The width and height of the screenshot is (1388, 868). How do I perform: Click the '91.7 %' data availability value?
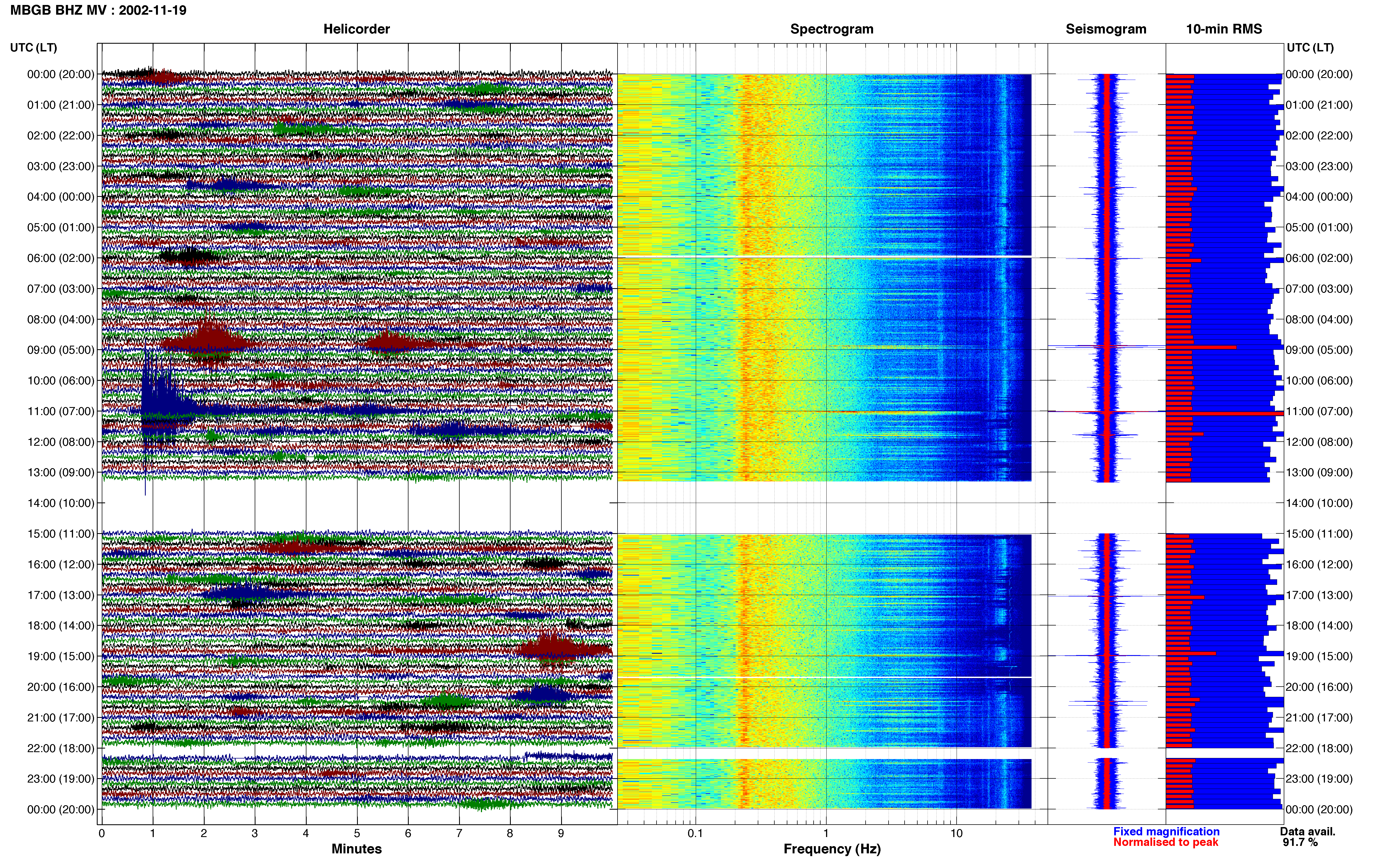1300,842
